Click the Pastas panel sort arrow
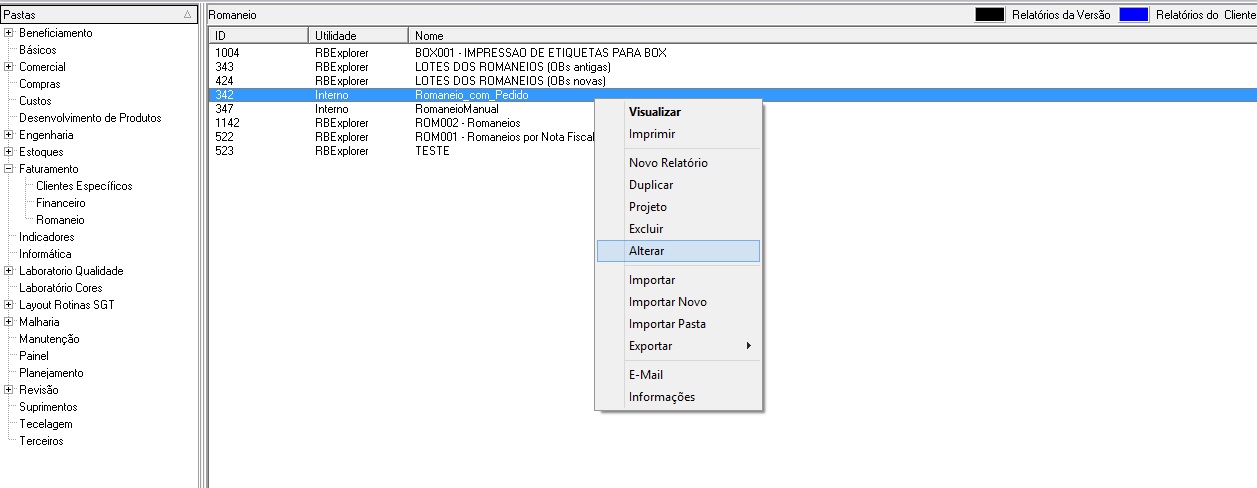Image resolution: width=1257 pixels, height=488 pixels. click(187, 15)
